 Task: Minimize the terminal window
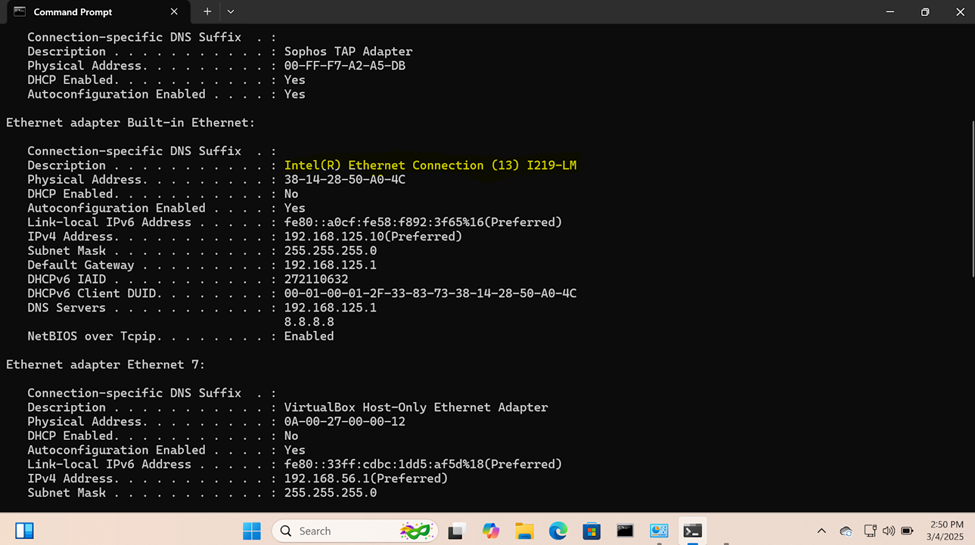coord(890,12)
